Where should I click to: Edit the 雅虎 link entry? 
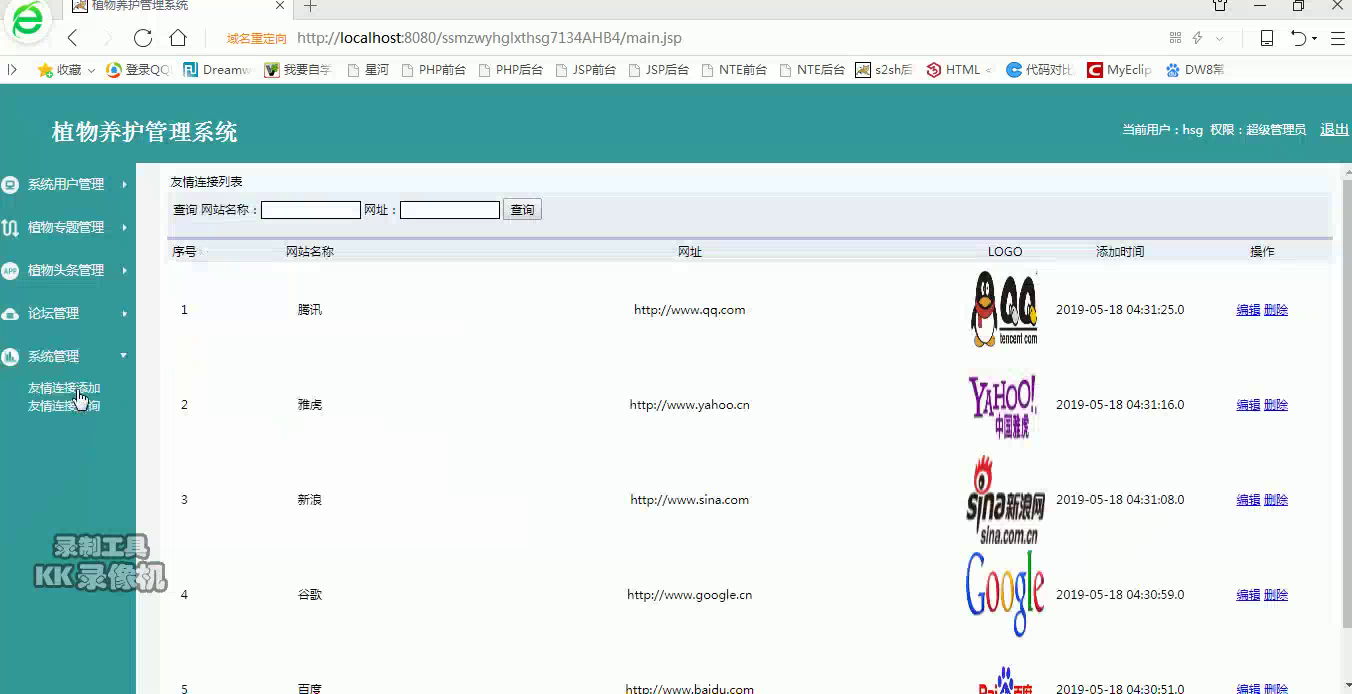[1248, 405]
